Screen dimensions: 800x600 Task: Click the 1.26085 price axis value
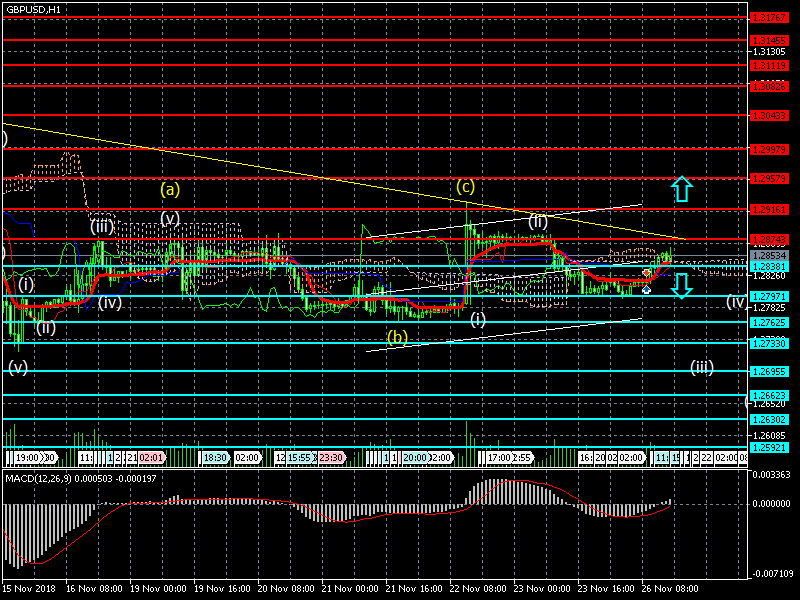(769, 435)
